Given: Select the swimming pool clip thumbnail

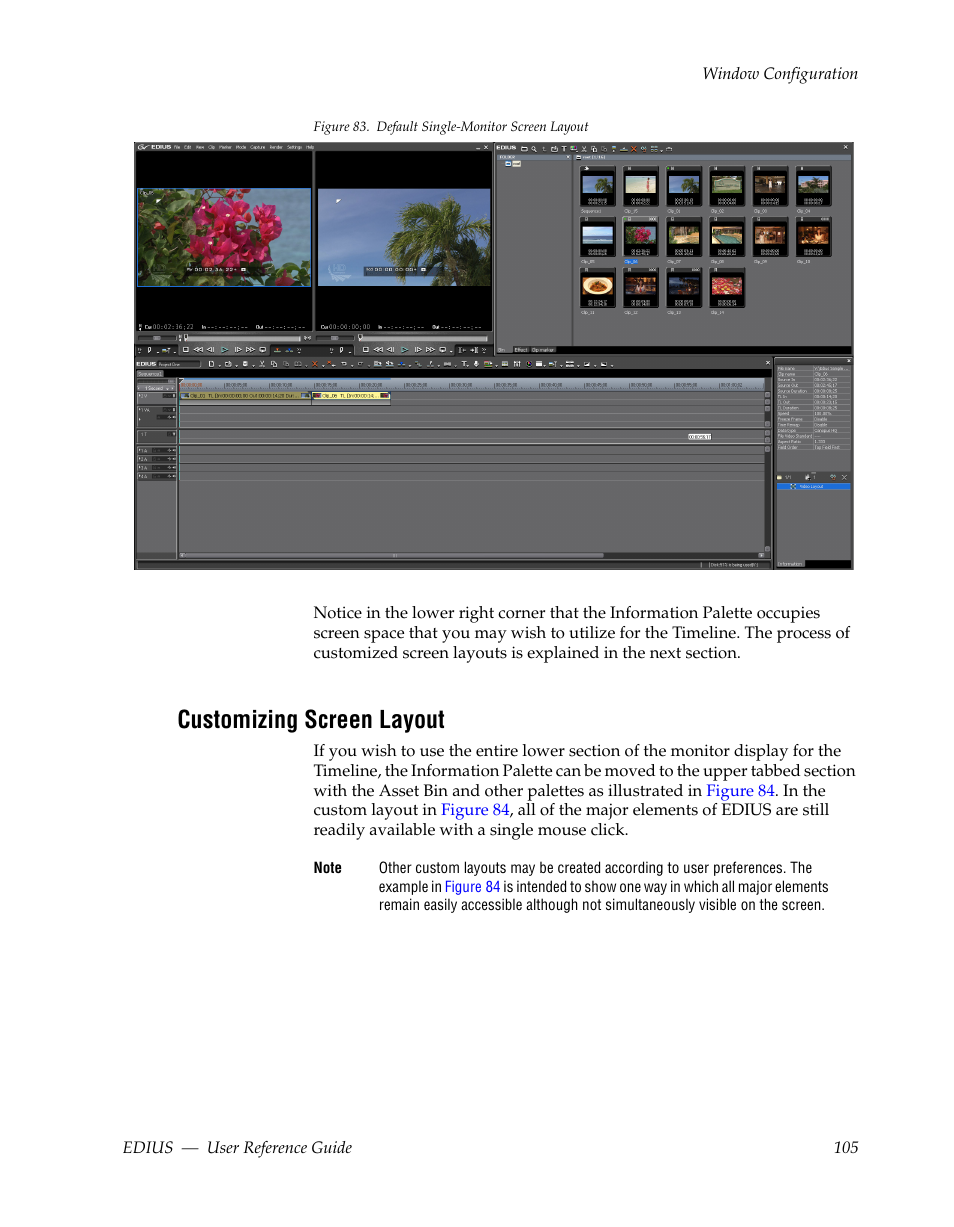Looking at the screenshot, I should click(727, 237).
